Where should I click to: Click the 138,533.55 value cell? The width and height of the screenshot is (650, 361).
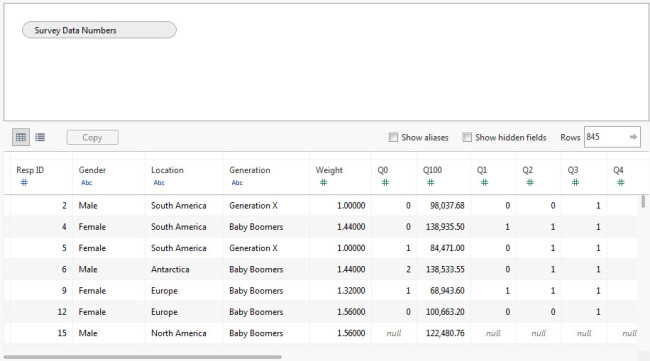[x=444, y=269]
